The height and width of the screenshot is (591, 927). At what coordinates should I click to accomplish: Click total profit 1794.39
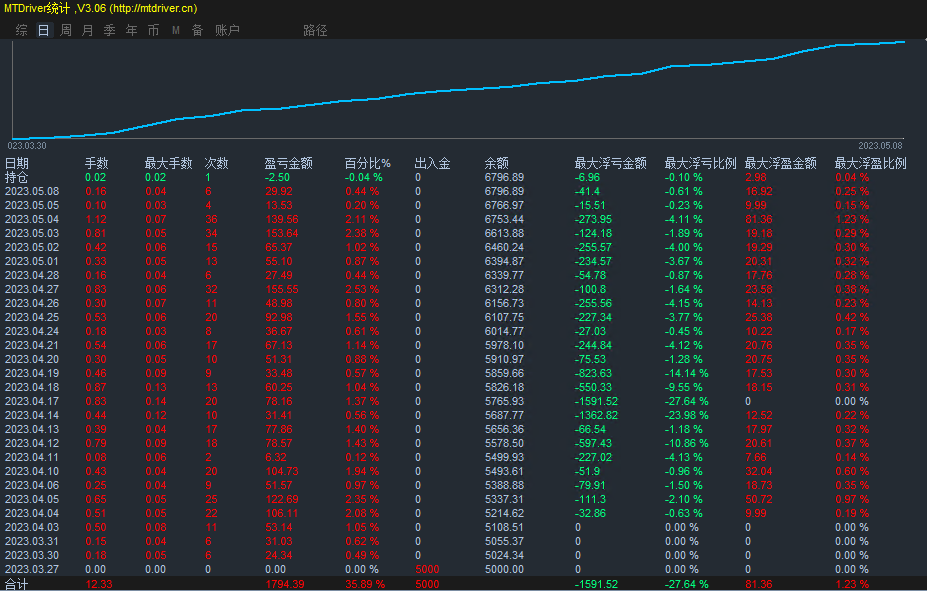pyautogui.click(x=284, y=584)
